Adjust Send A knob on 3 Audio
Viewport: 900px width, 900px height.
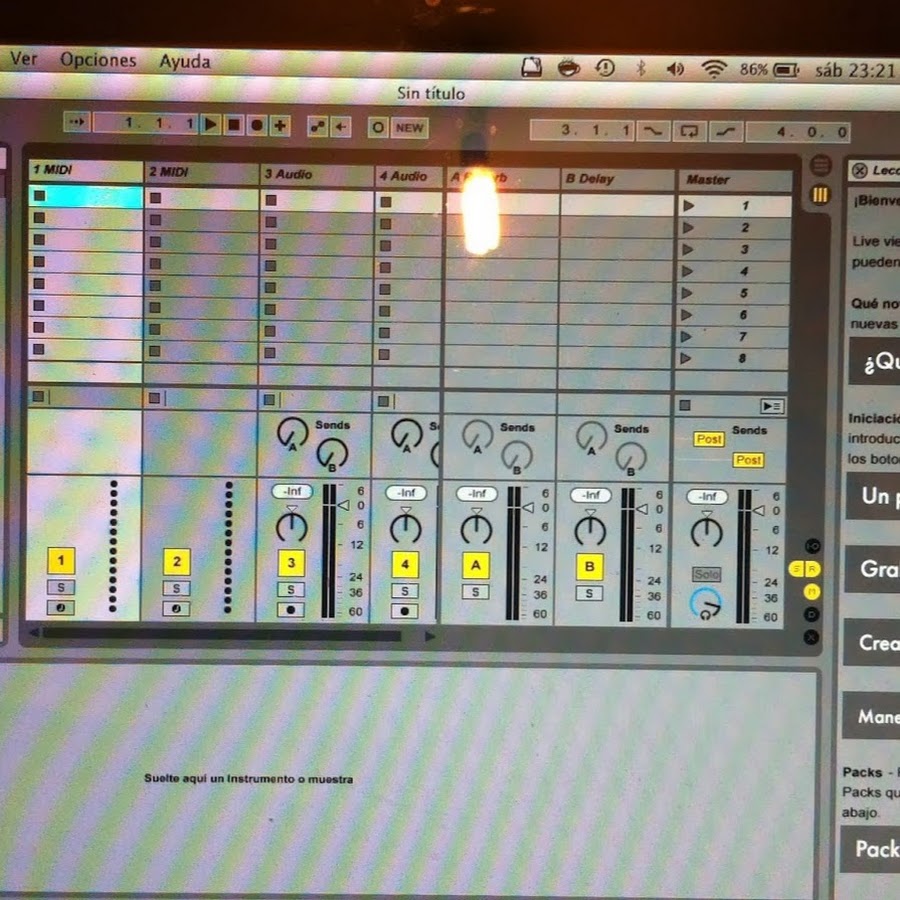[292, 433]
